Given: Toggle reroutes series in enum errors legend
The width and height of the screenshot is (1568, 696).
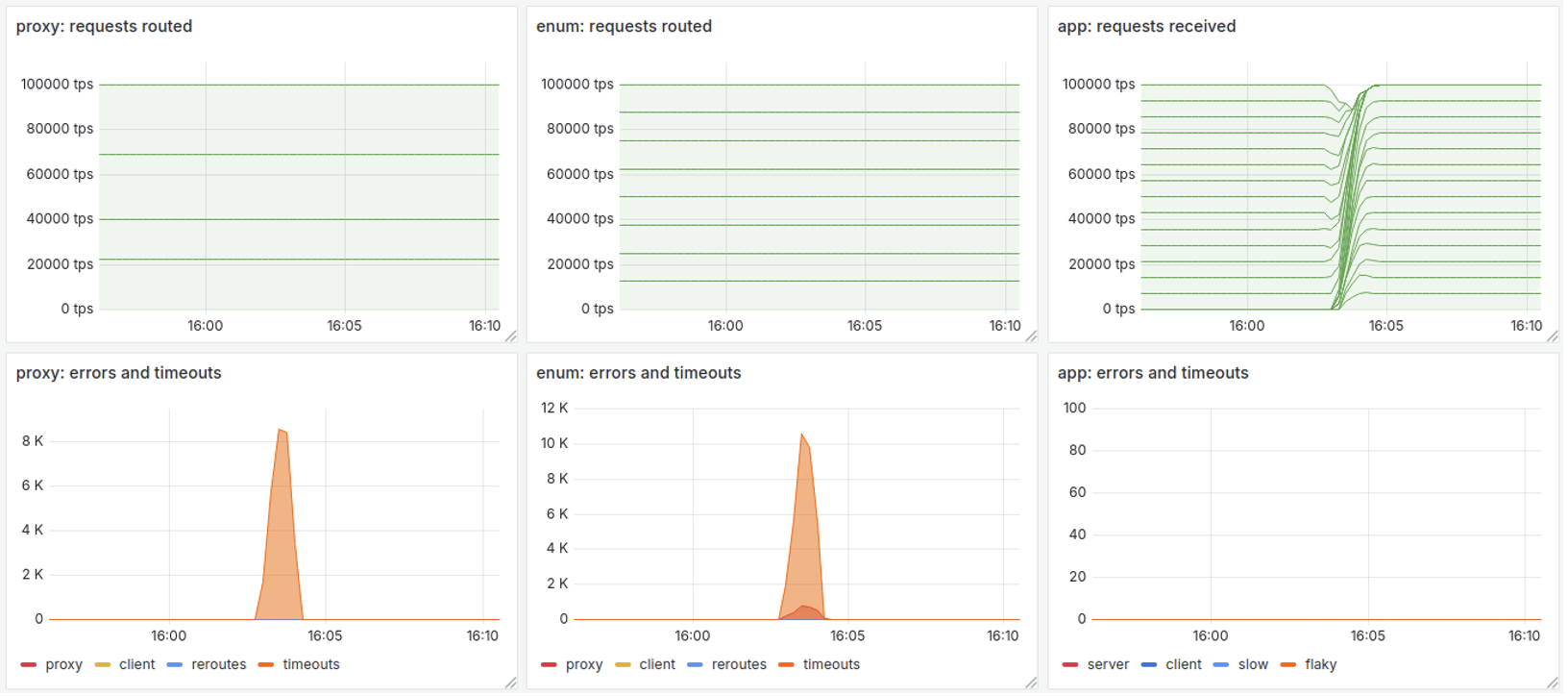Looking at the screenshot, I should (738, 665).
